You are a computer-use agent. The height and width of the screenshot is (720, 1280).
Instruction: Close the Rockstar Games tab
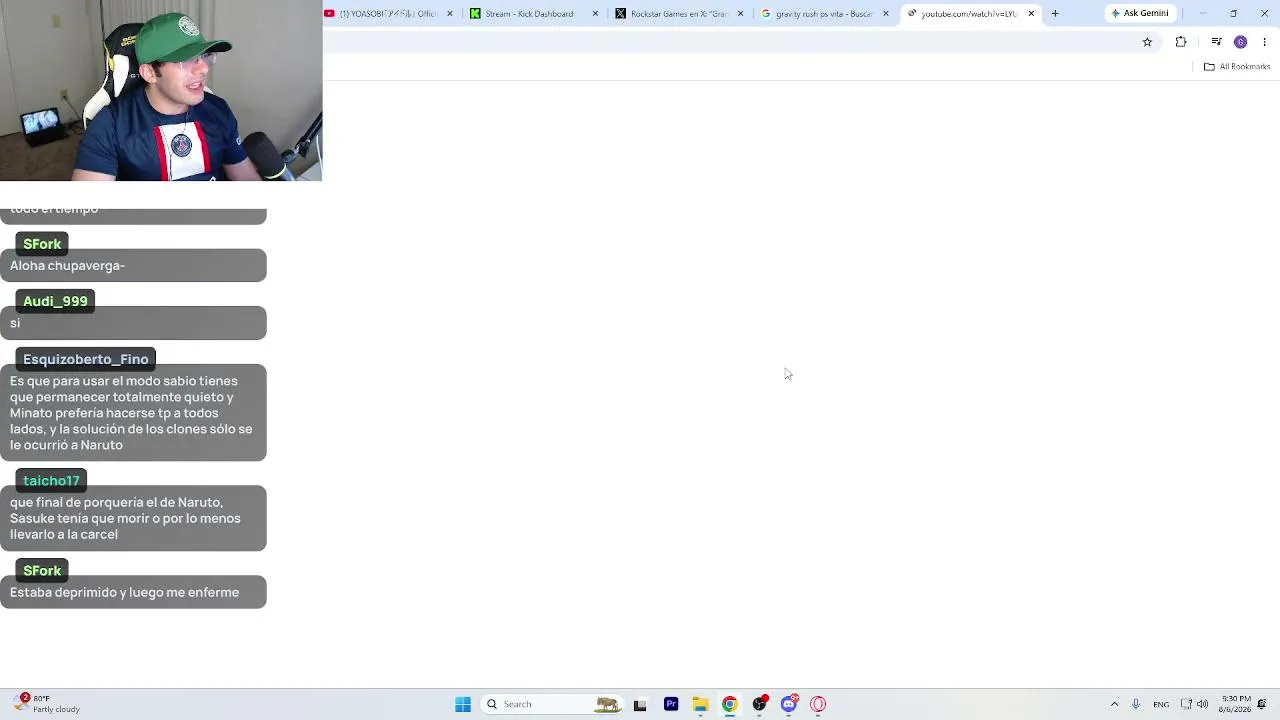point(741,14)
